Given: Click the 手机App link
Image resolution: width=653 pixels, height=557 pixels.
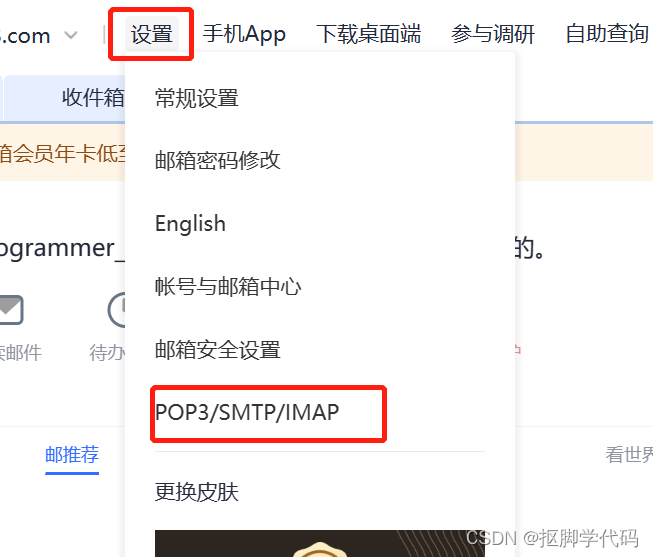Looking at the screenshot, I should [244, 34].
